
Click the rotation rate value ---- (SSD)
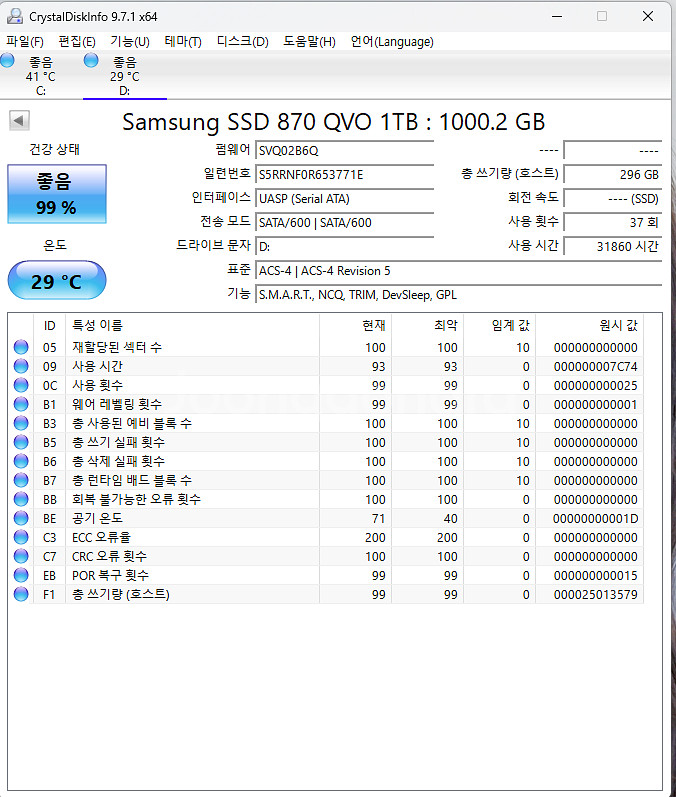[x=612, y=199]
